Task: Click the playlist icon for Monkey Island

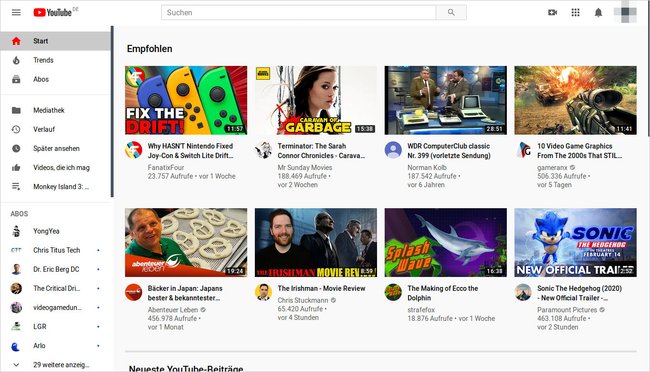Action: click(16, 187)
